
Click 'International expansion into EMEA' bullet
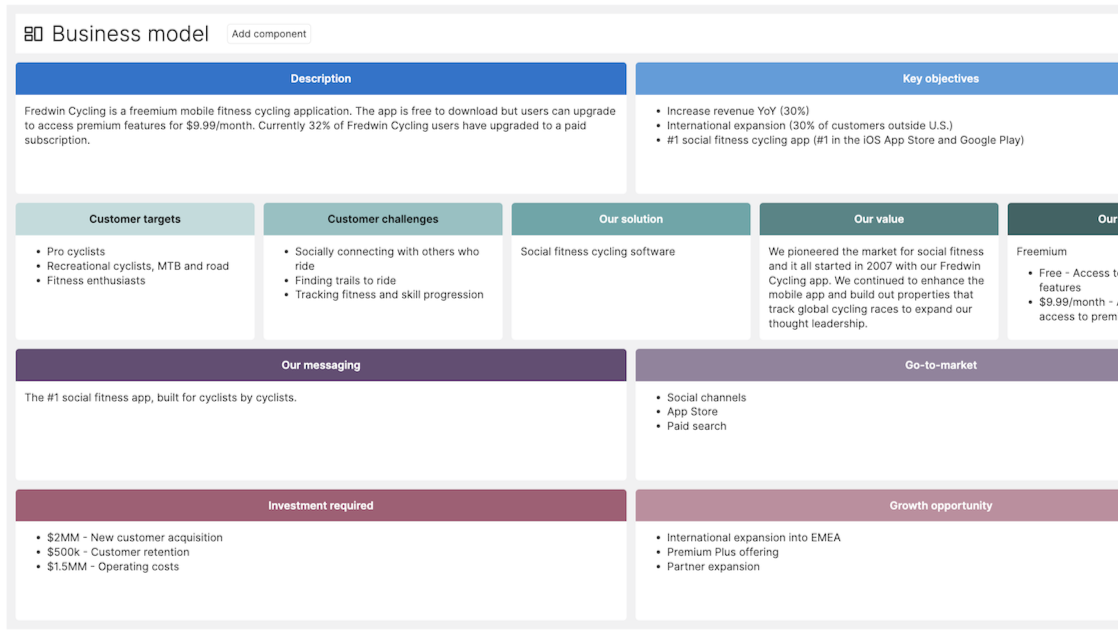[754, 538]
